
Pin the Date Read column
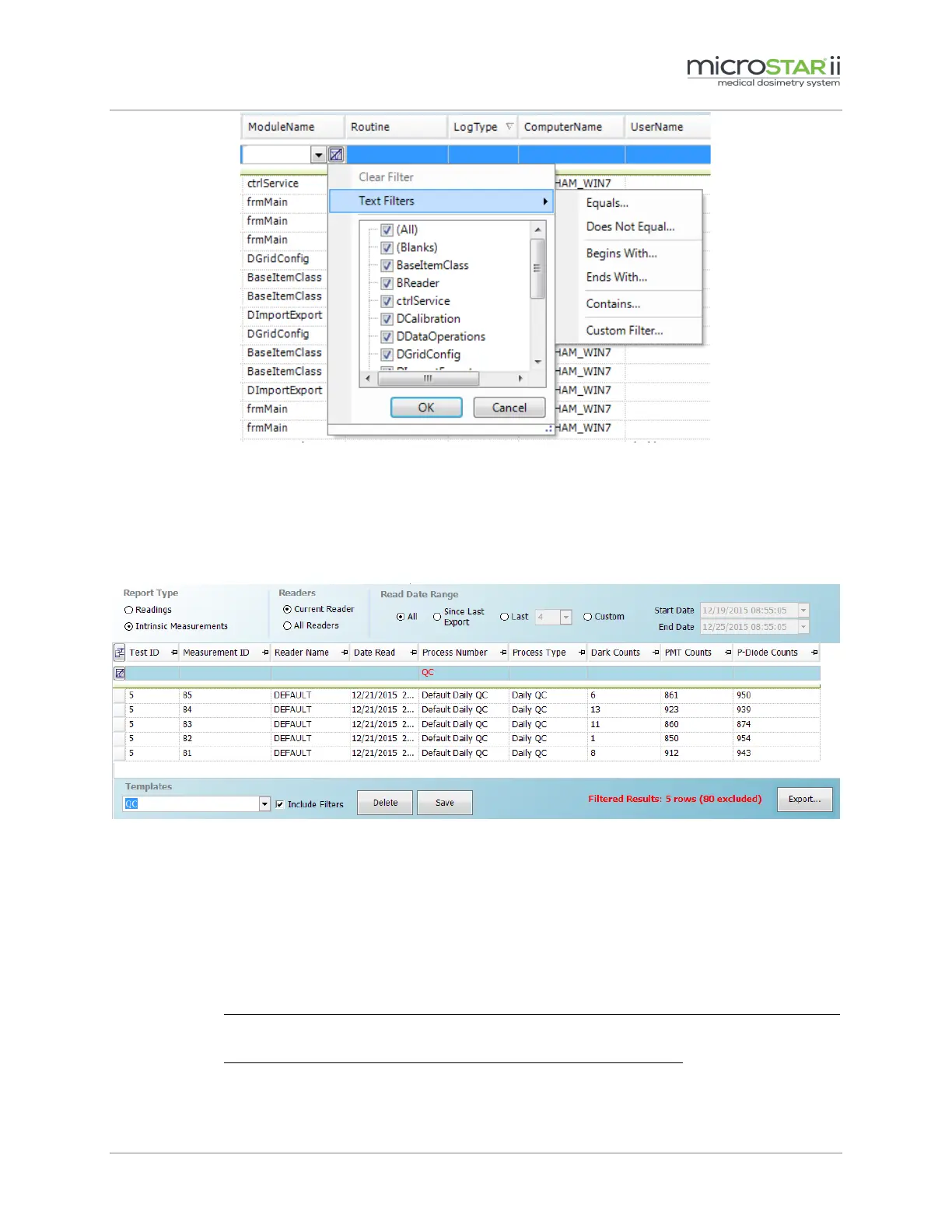tap(413, 653)
